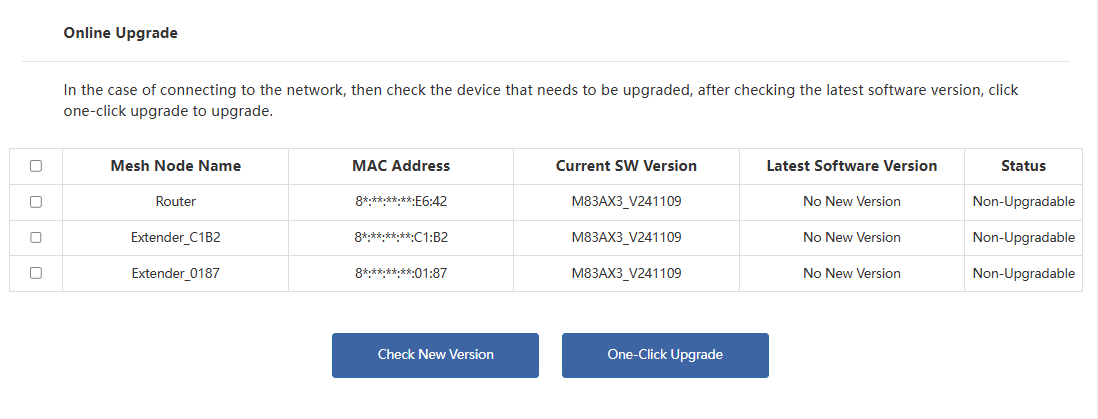The width and height of the screenshot is (1098, 419).
Task: Toggle the select-all checkbox in table header
Action: (x=36, y=166)
